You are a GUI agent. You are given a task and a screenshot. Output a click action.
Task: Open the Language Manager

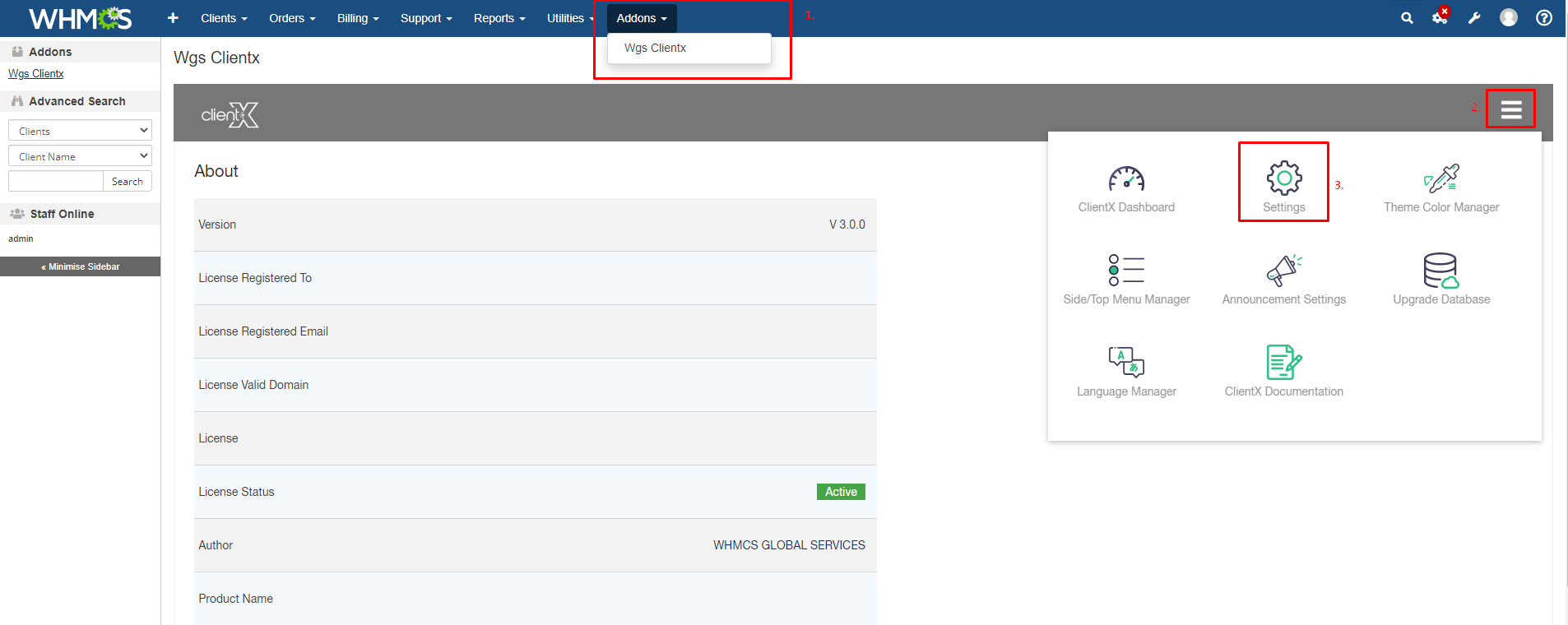(1126, 363)
